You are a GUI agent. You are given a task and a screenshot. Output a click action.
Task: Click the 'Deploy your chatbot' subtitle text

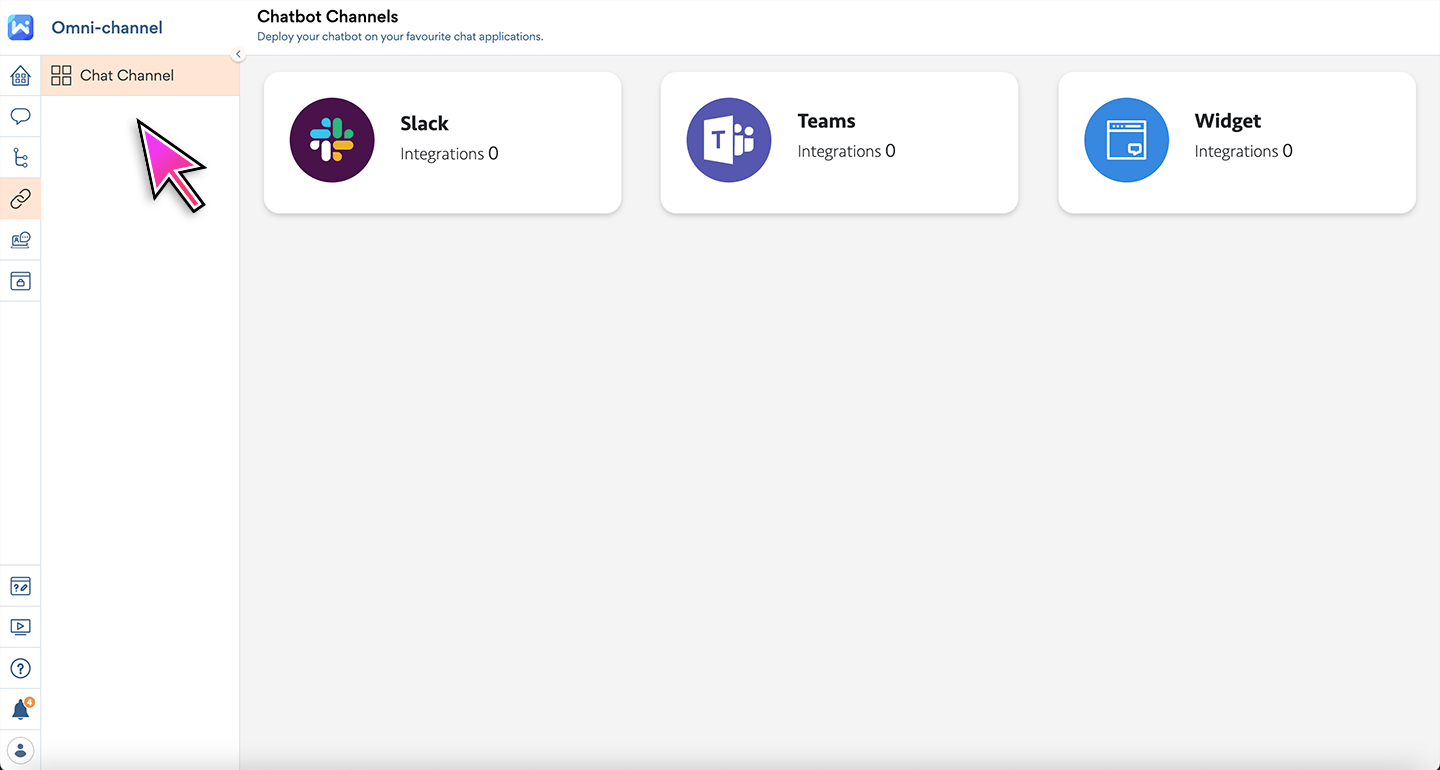[x=400, y=37]
